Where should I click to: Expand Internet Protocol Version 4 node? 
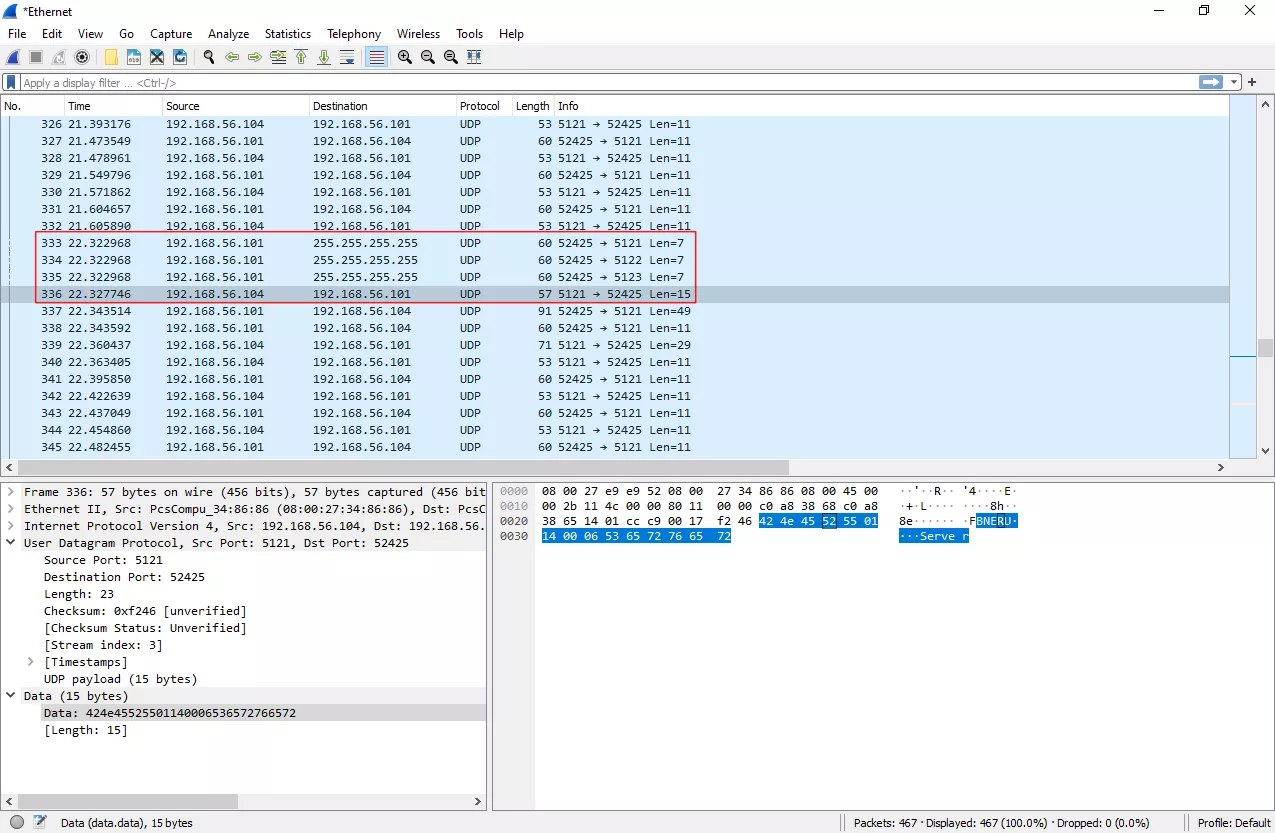13,526
